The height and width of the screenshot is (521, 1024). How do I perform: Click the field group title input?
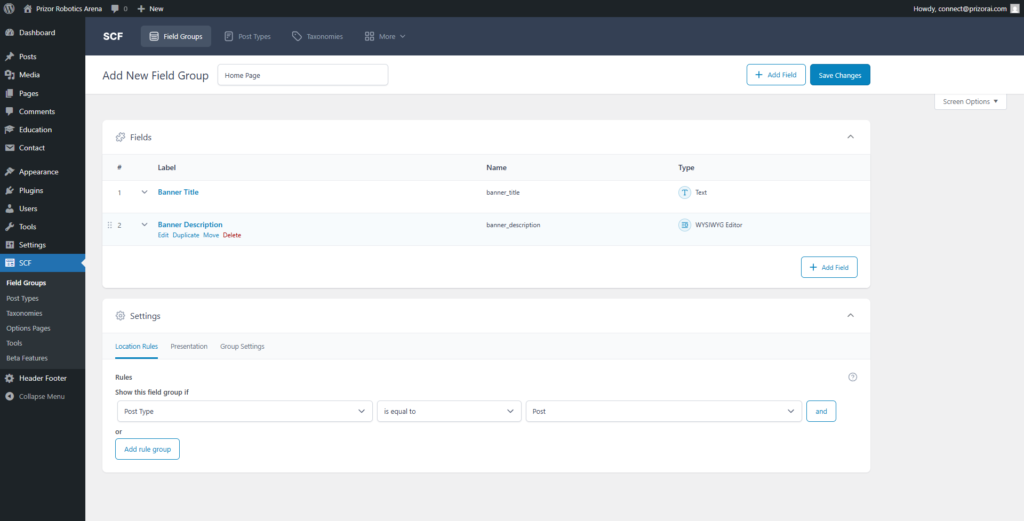pos(302,75)
